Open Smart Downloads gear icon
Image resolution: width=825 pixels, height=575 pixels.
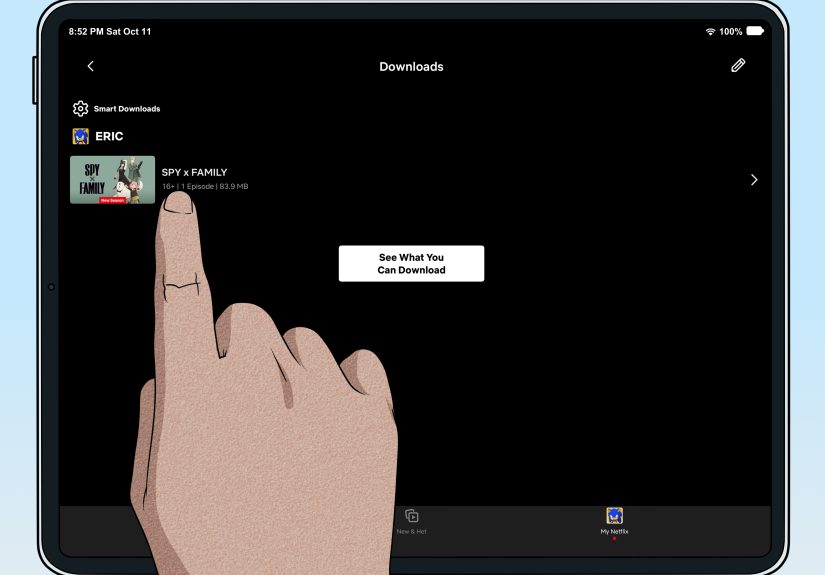[81, 108]
